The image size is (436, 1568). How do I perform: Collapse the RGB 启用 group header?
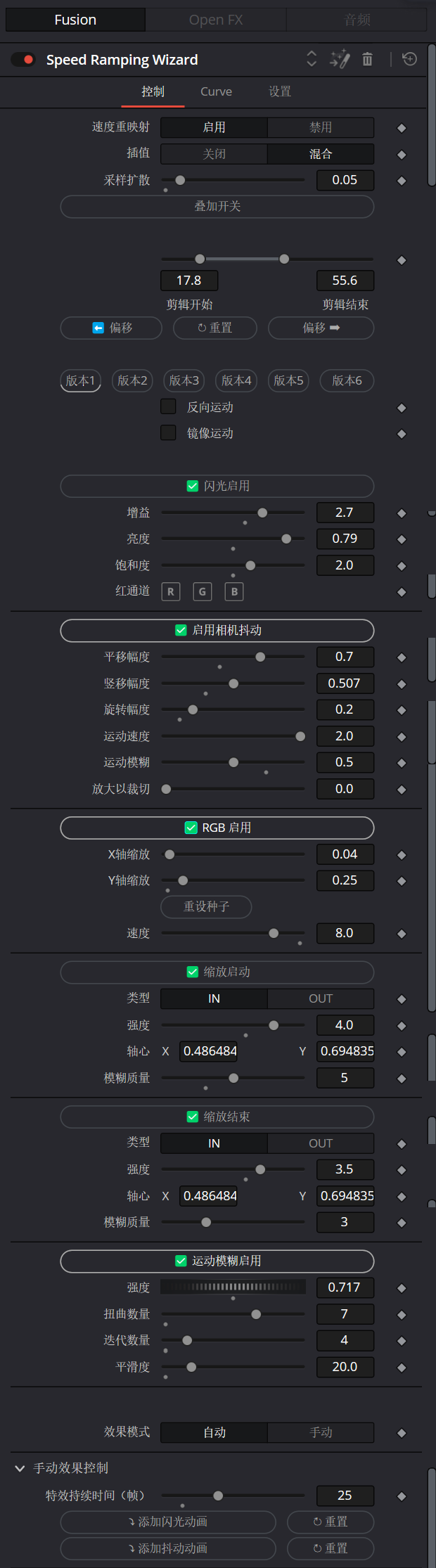[217, 828]
